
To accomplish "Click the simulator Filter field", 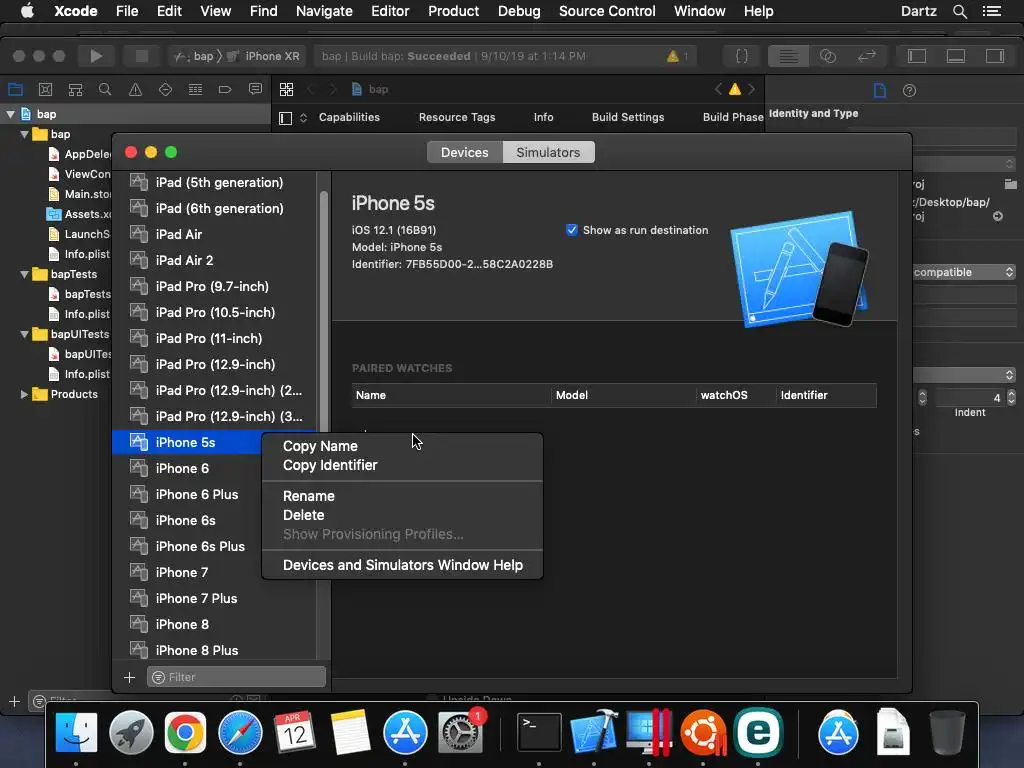I will coord(236,677).
